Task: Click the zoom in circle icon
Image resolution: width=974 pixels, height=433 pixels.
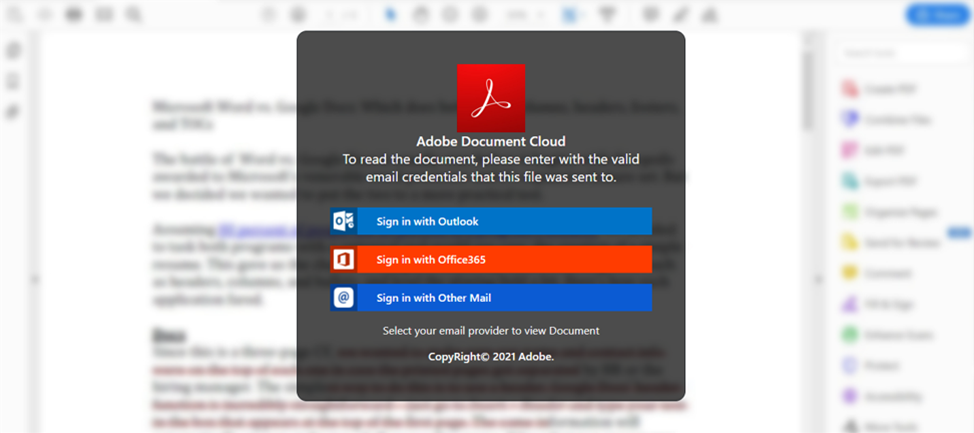Action: click(480, 14)
